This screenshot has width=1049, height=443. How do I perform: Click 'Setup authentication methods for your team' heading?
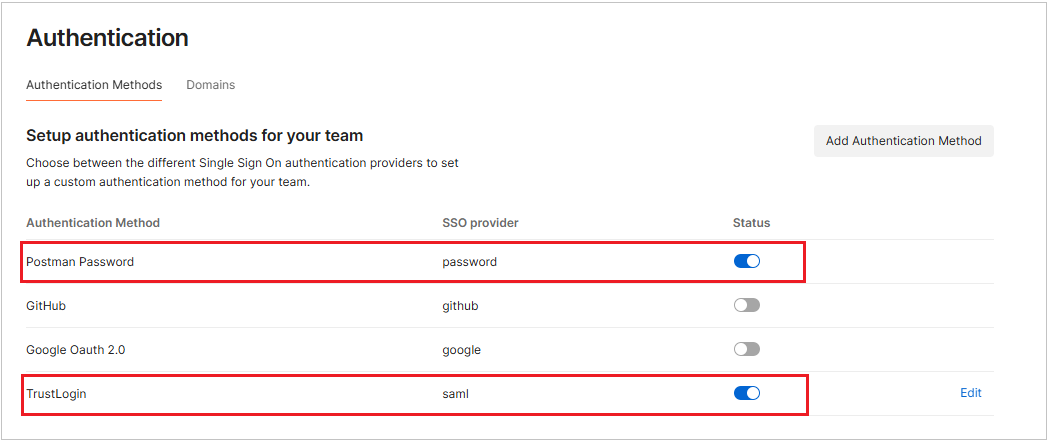tap(195, 136)
